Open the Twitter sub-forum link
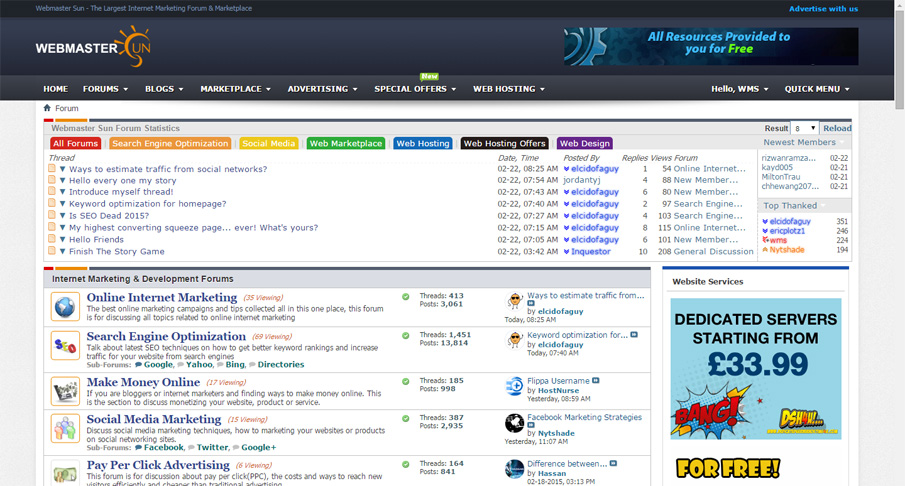Image resolution: width=905 pixels, height=486 pixels. (x=212, y=447)
